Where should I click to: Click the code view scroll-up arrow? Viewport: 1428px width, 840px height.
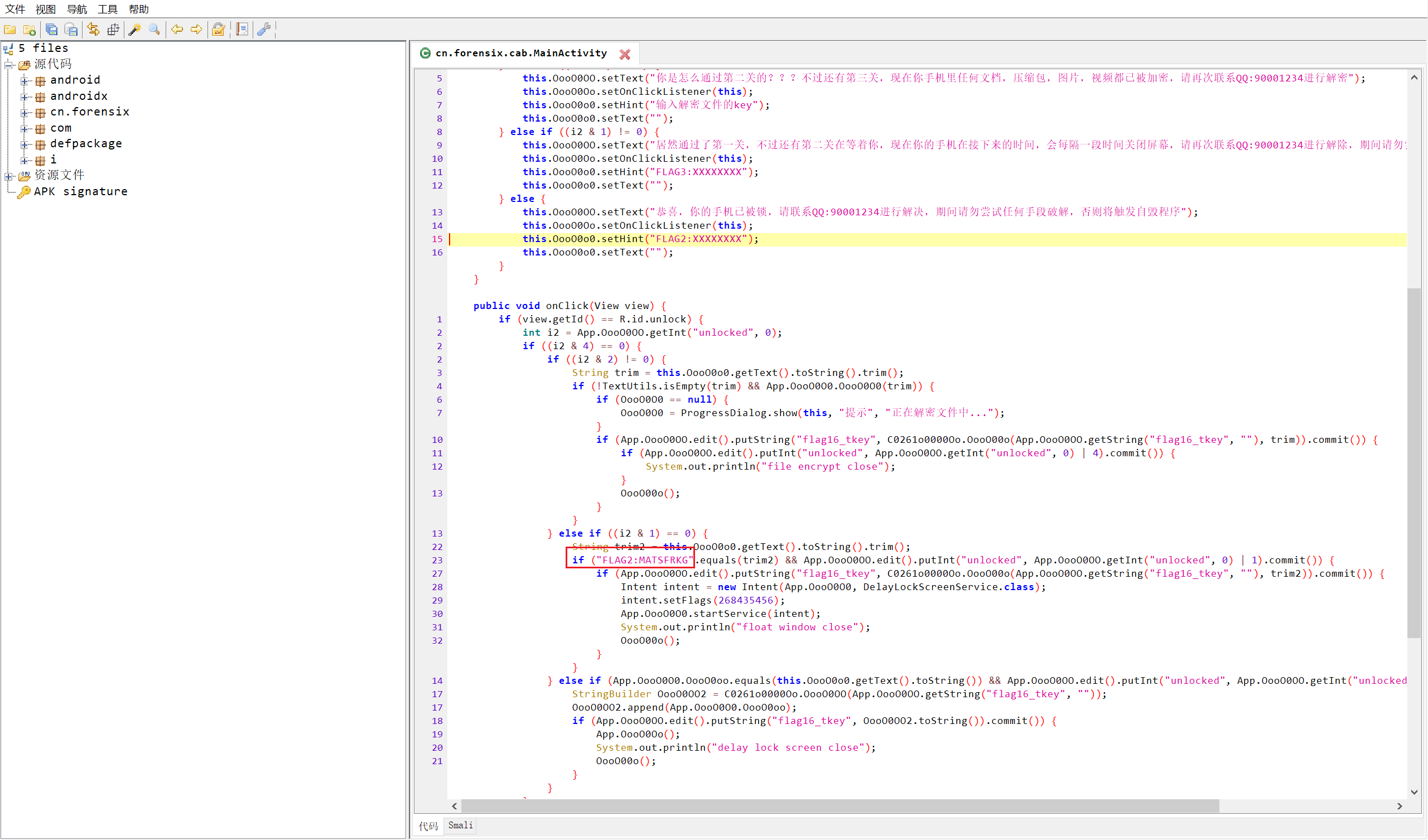coord(1415,78)
